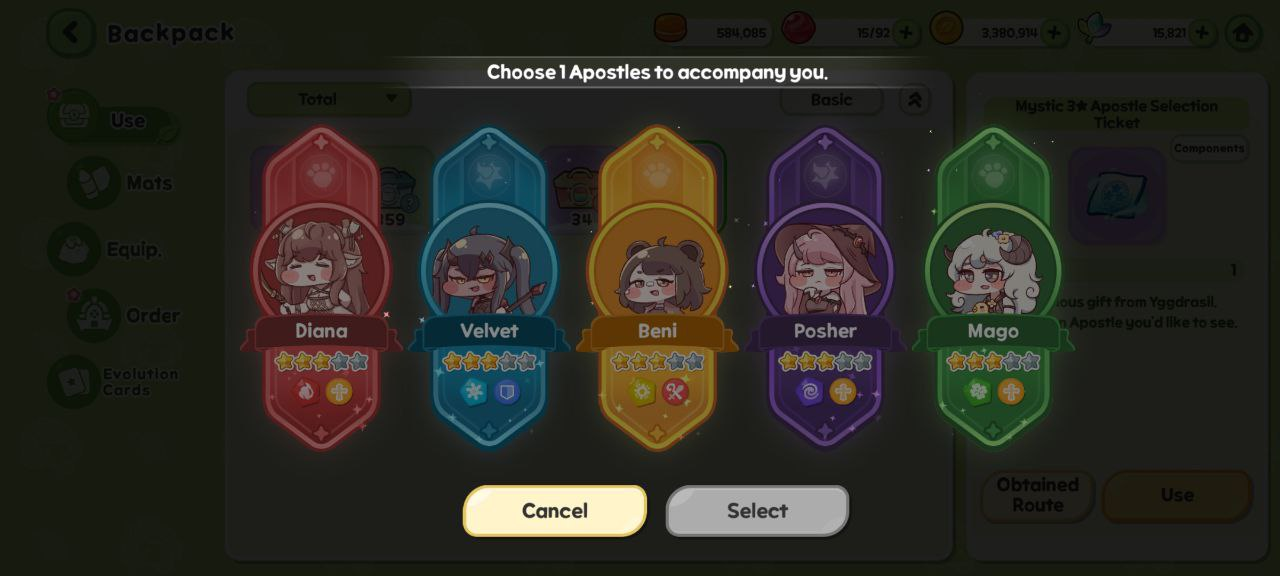Add more red gem stamina
Image resolution: width=1280 pixels, height=576 pixels.
(x=906, y=33)
